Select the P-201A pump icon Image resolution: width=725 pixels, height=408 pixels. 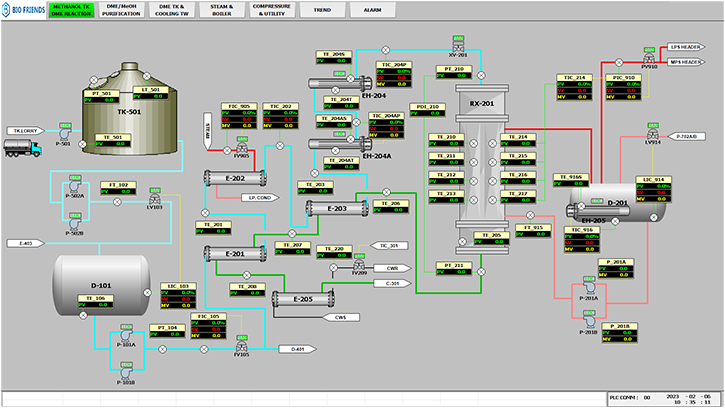(589, 288)
